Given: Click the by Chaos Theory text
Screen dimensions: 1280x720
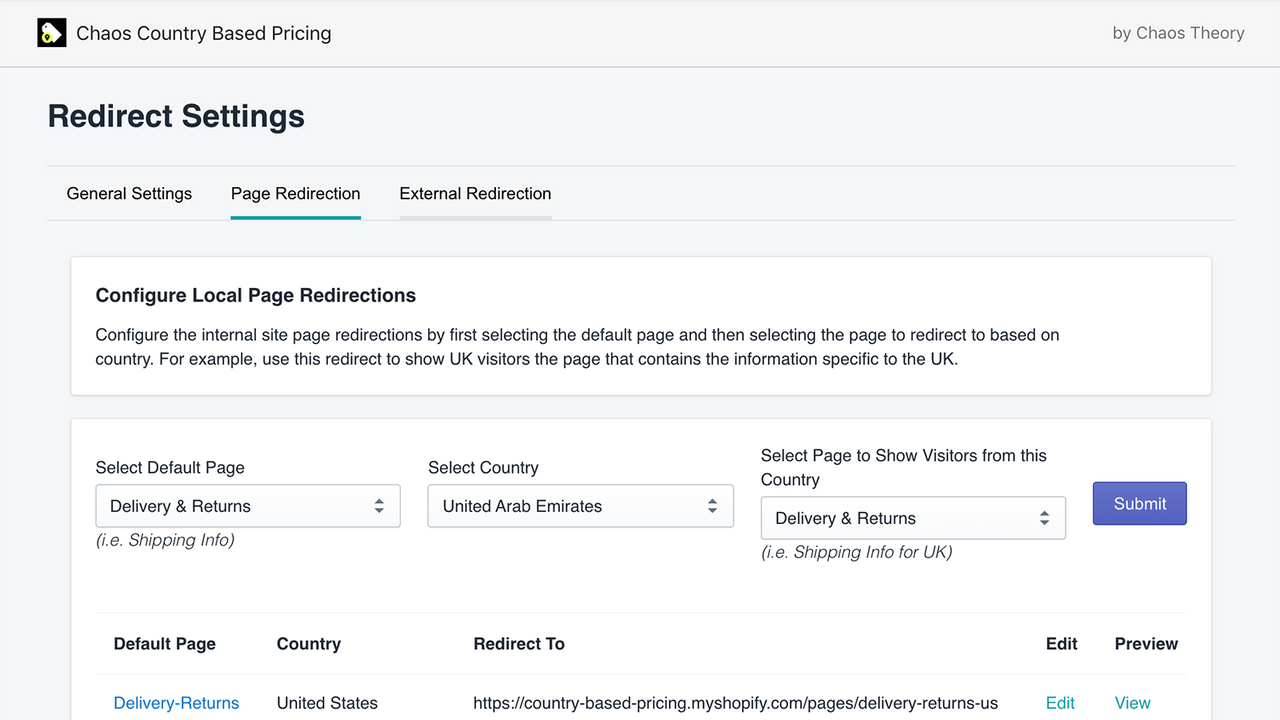Looking at the screenshot, I should [1178, 33].
